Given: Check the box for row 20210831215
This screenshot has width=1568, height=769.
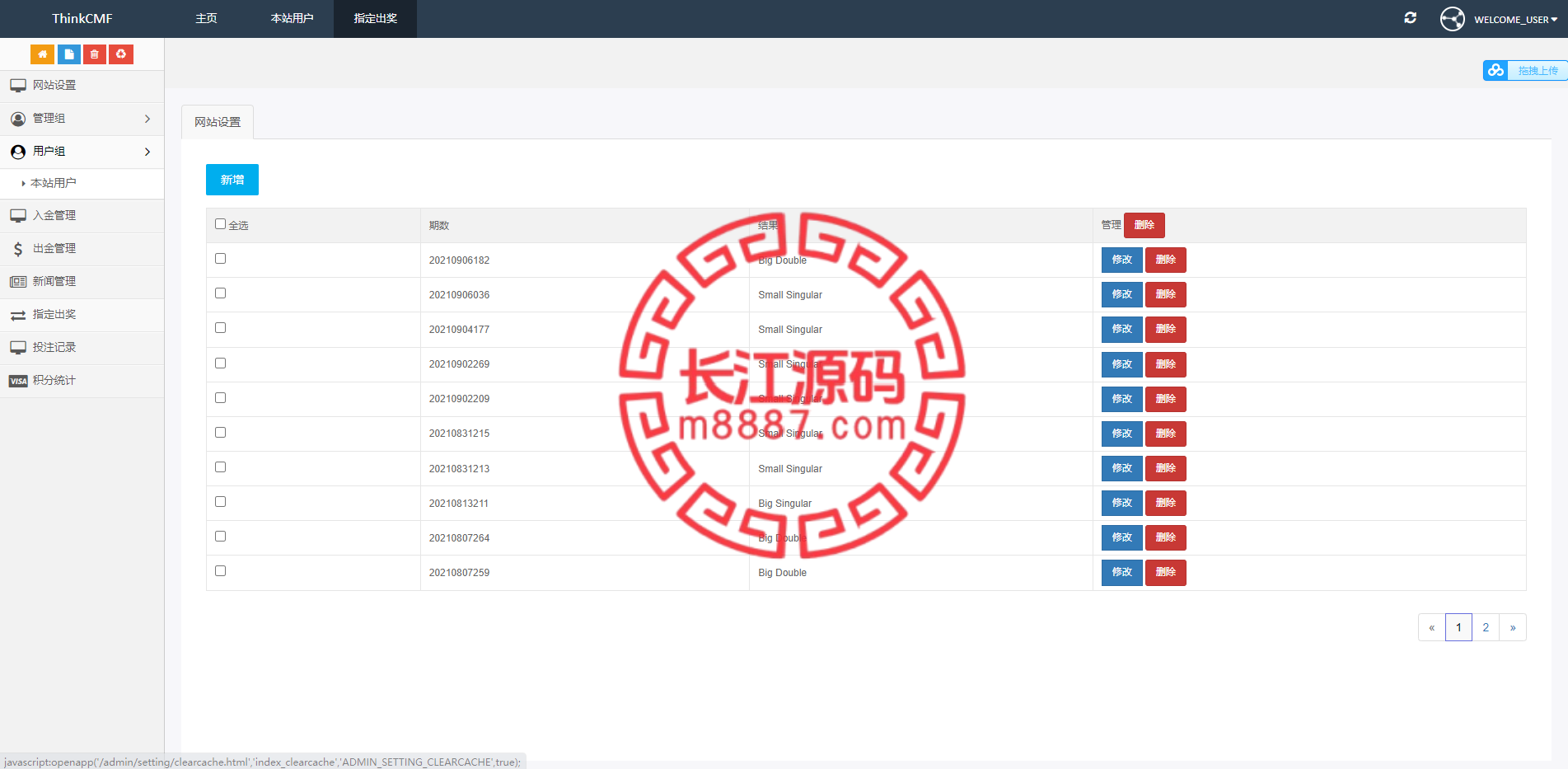Looking at the screenshot, I should (220, 433).
